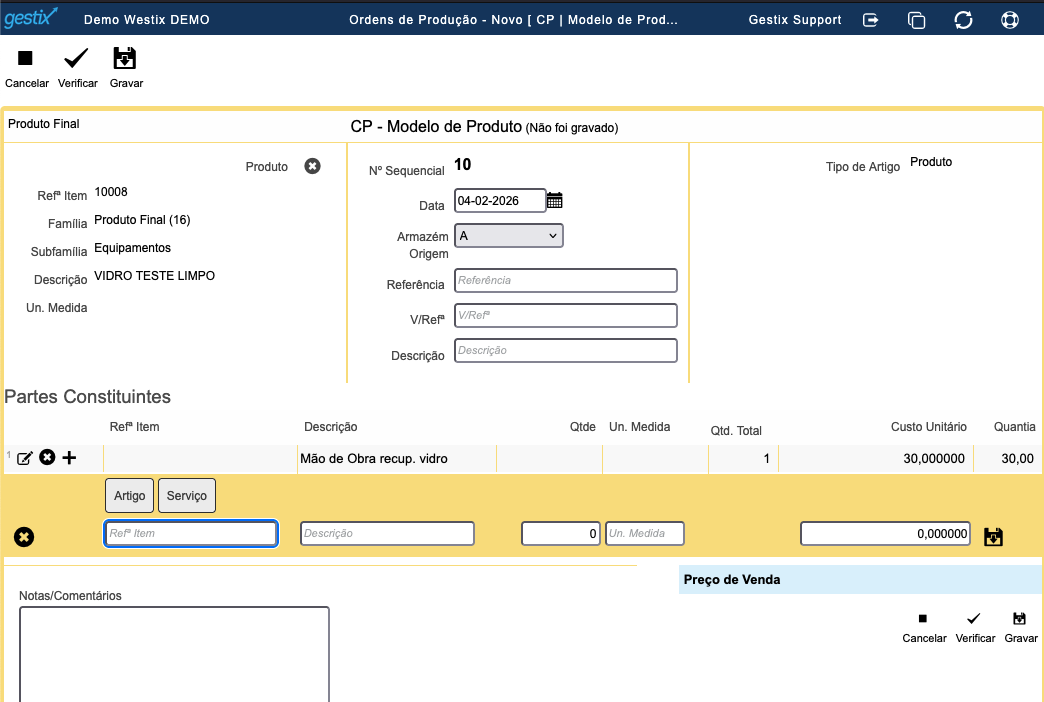Viewport: 1044px width, 702px height.
Task: Click the Cancelar icon in top toolbar
Action: pos(26,60)
